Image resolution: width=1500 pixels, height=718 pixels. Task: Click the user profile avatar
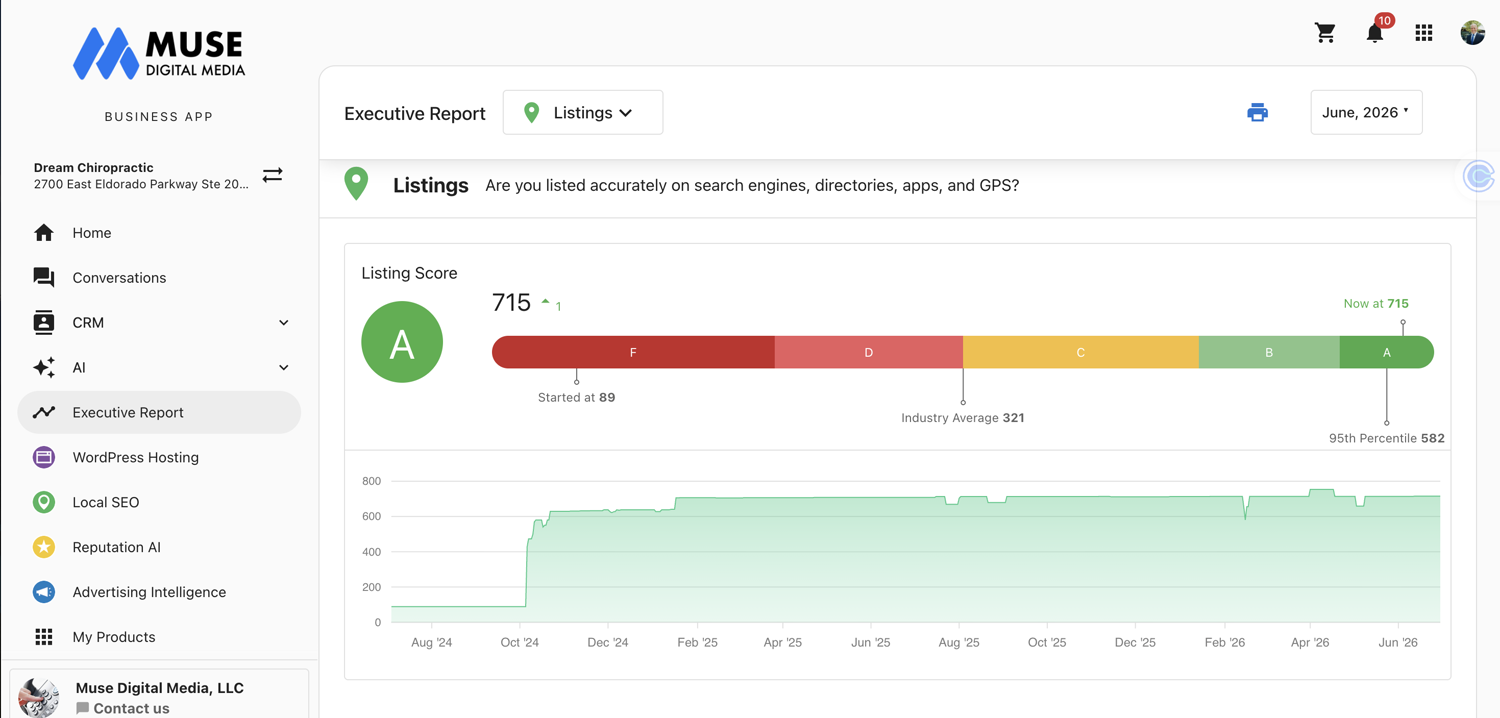pos(1472,33)
